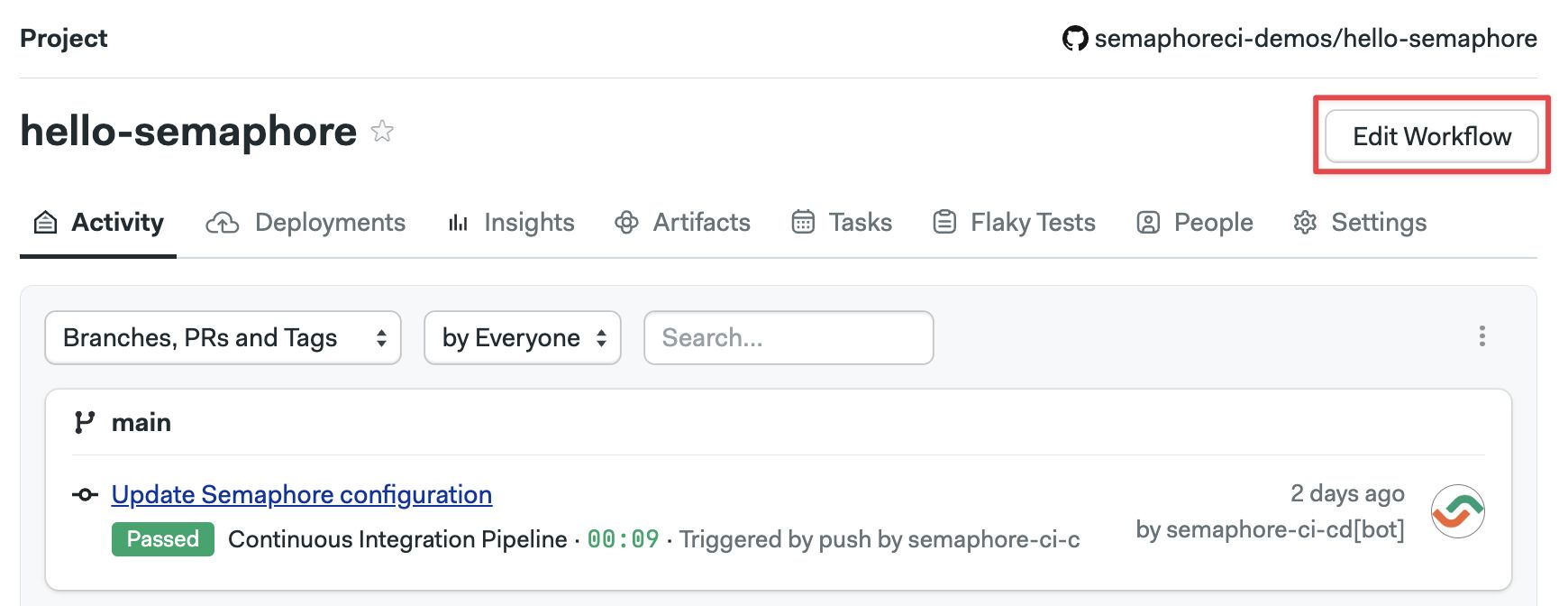Click the semaphore-ci-cd bot avatar
The height and width of the screenshot is (606, 1568).
(1458, 511)
